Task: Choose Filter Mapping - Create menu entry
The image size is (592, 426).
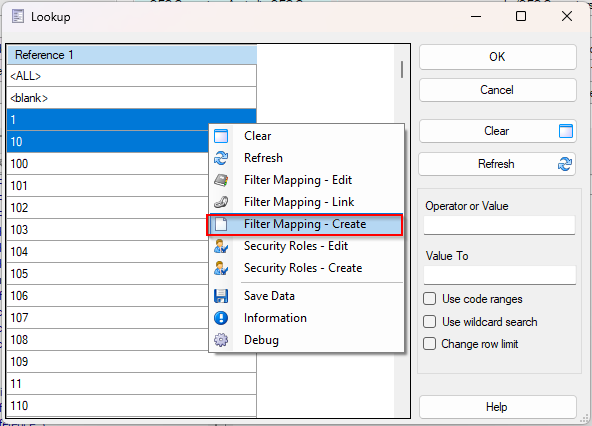Action: (305, 224)
